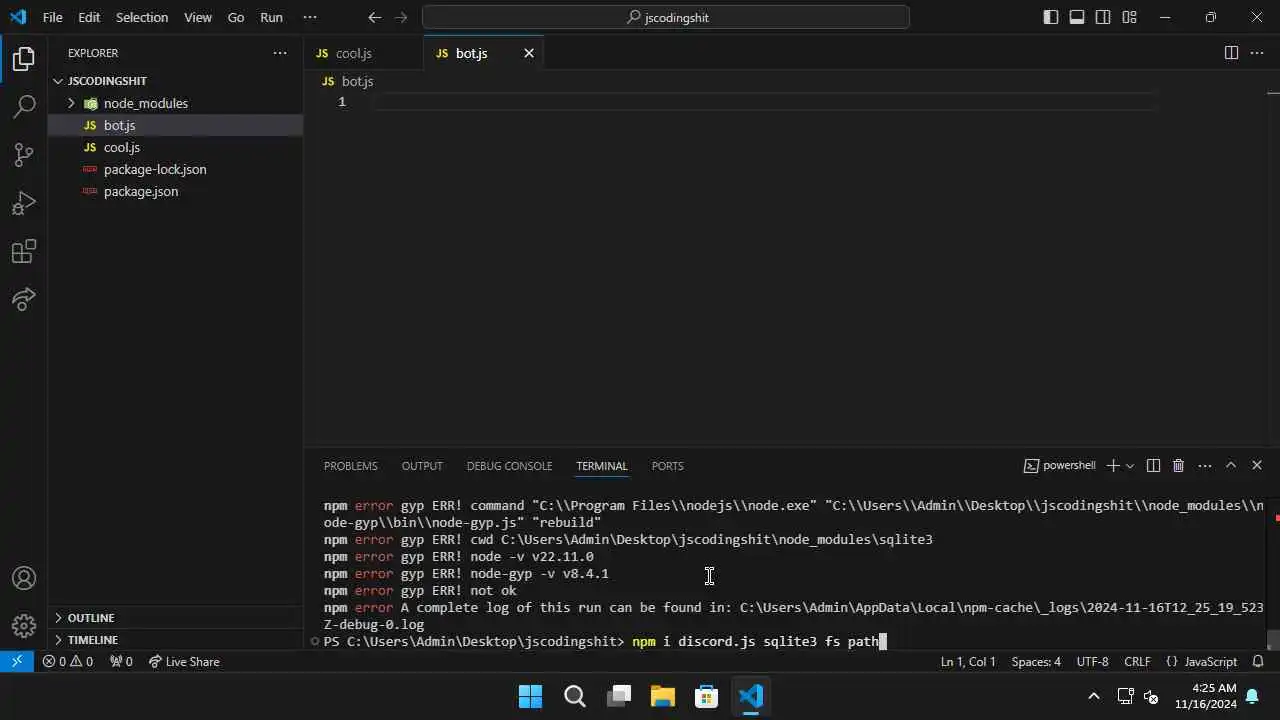Image resolution: width=1280 pixels, height=720 pixels.
Task: Open the Go menu
Action: [x=236, y=17]
